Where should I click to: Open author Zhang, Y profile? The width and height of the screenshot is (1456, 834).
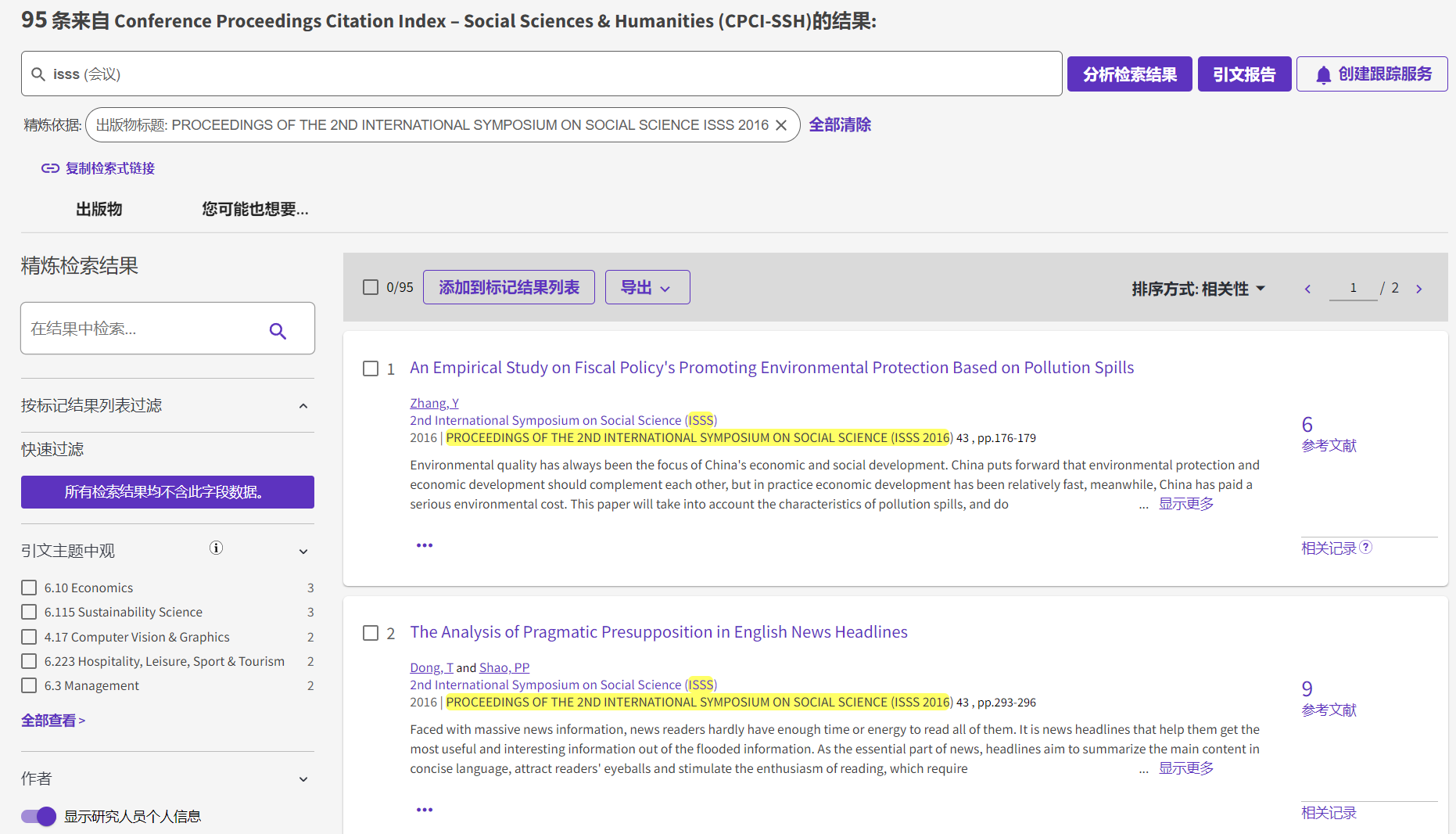[x=434, y=403]
